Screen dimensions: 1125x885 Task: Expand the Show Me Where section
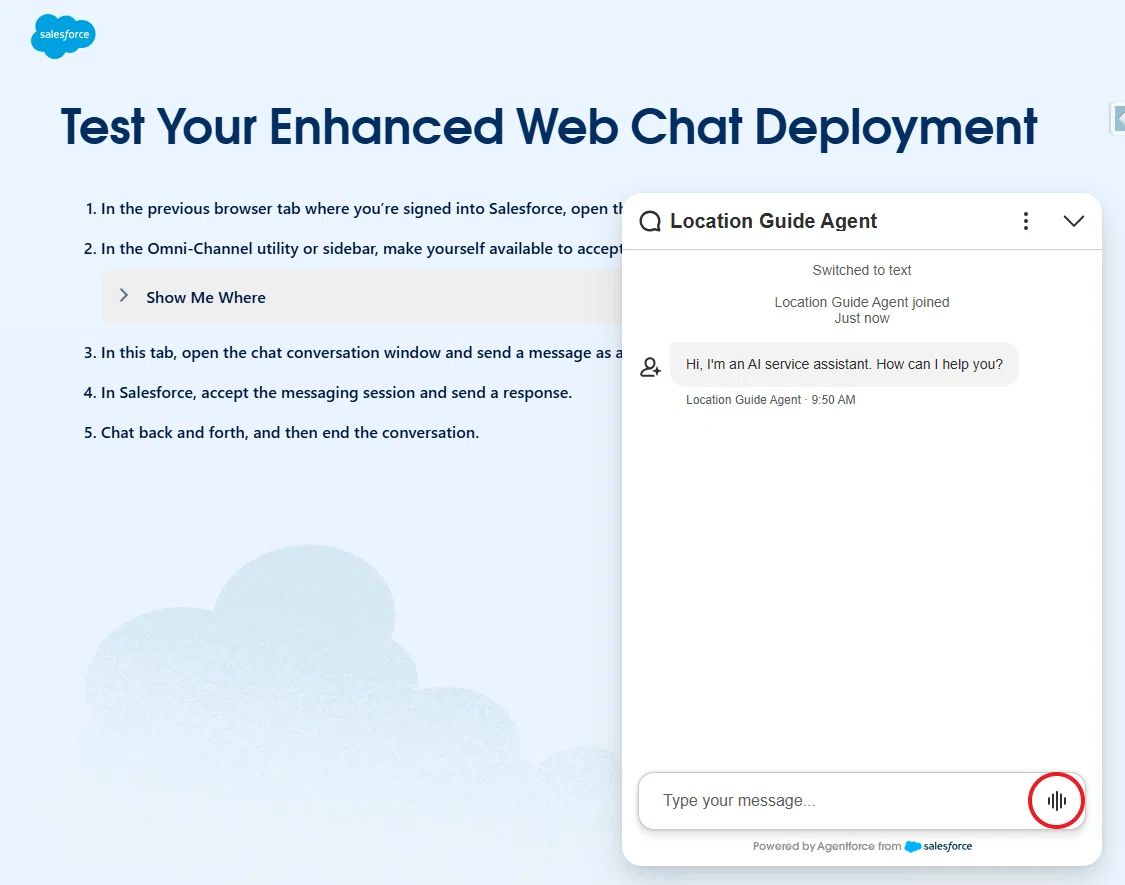click(362, 297)
